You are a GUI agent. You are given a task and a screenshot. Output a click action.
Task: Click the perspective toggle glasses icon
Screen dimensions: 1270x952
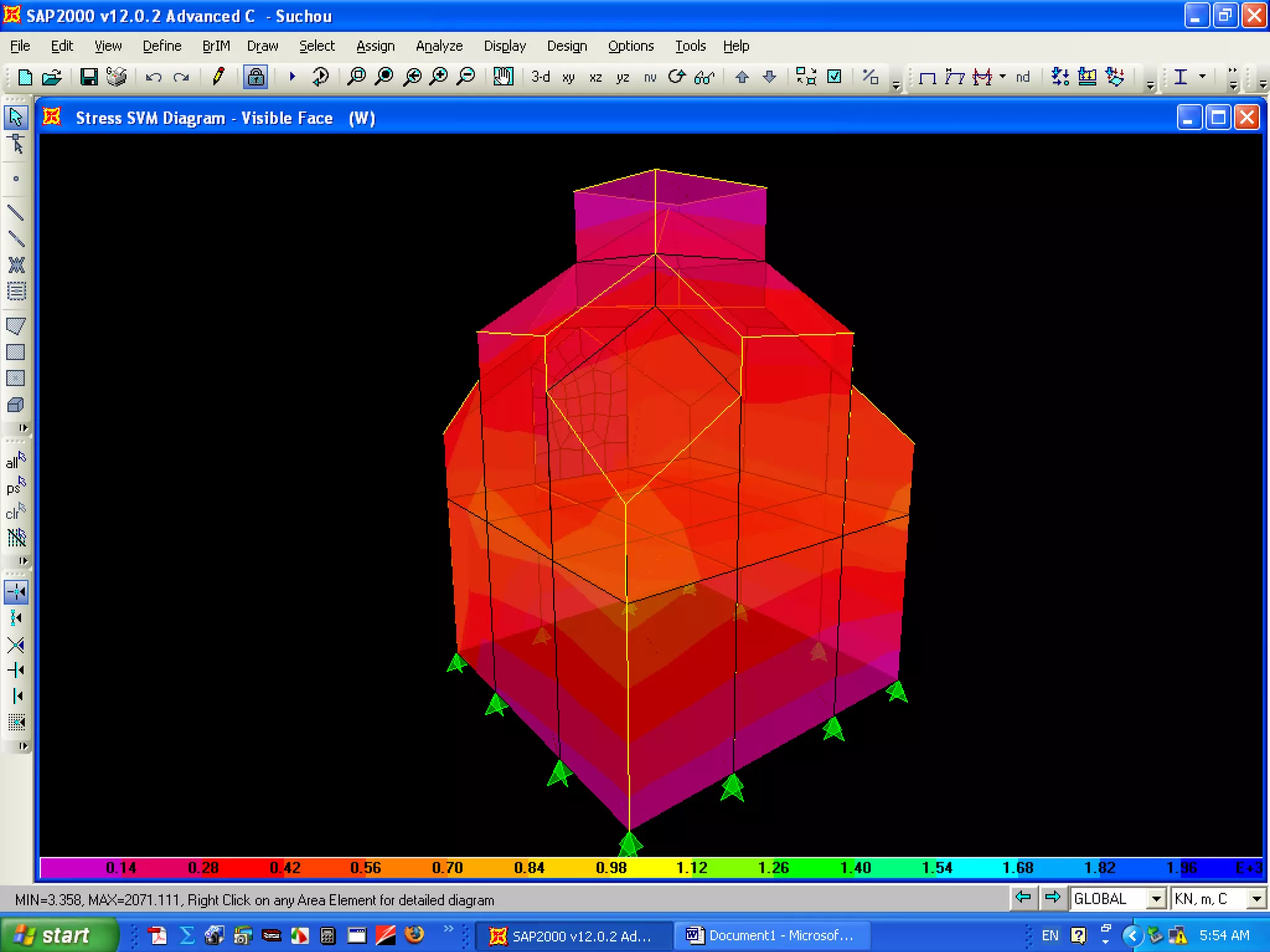(704, 77)
